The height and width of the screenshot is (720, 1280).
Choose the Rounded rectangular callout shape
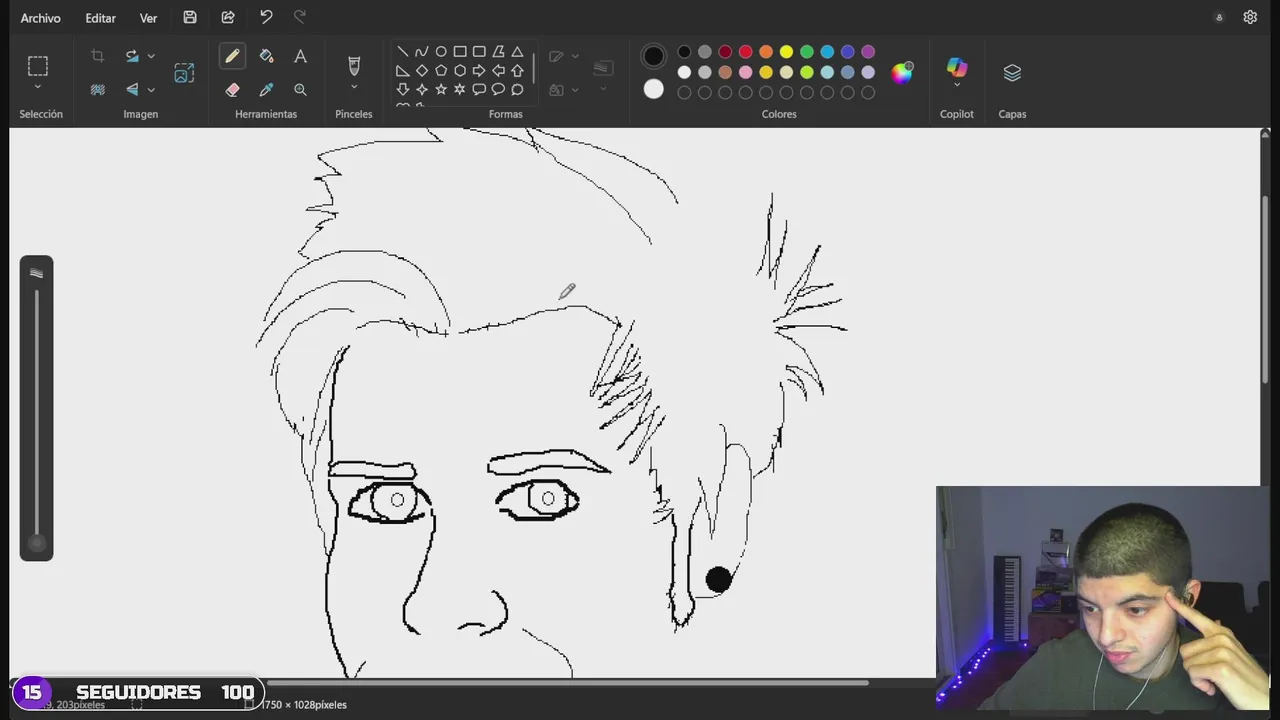pos(479,90)
